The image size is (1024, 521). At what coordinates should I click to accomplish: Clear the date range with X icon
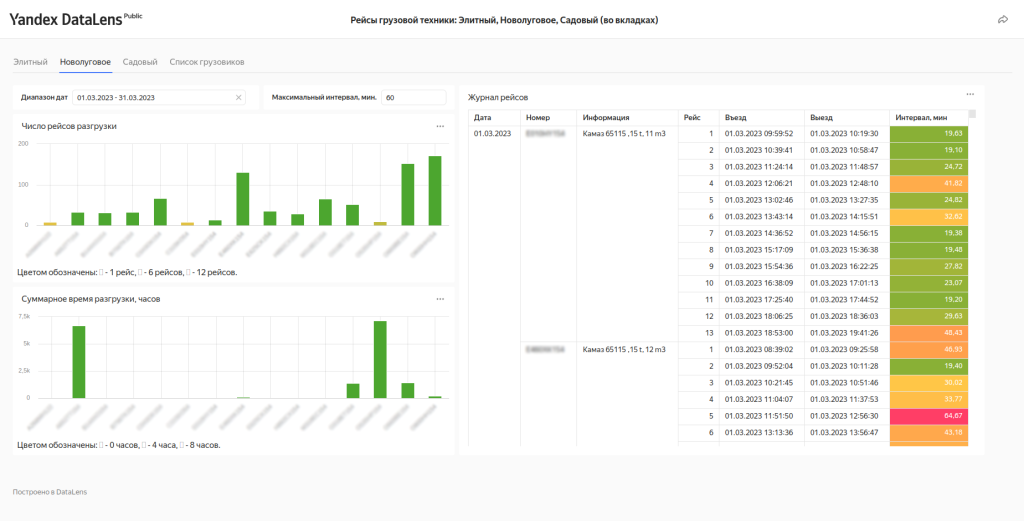coord(239,98)
